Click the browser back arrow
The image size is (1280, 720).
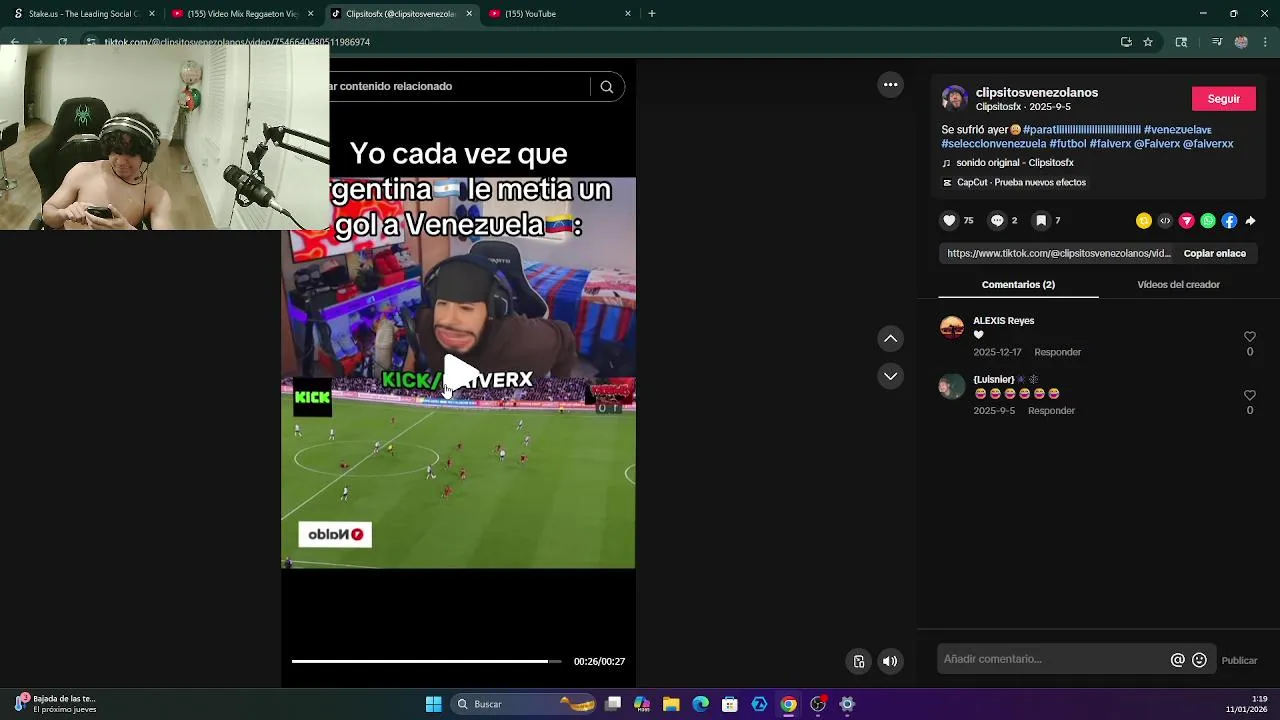coord(14,42)
